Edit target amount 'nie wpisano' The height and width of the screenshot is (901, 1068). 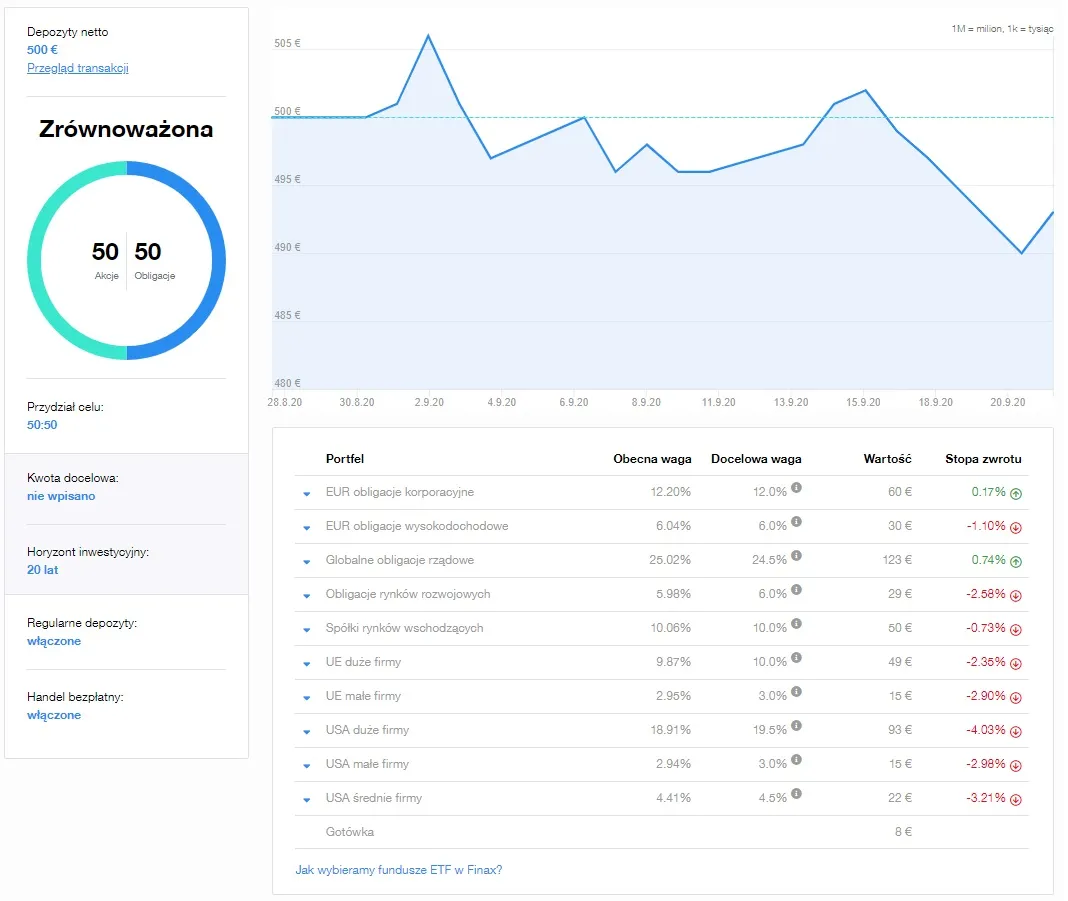61,496
